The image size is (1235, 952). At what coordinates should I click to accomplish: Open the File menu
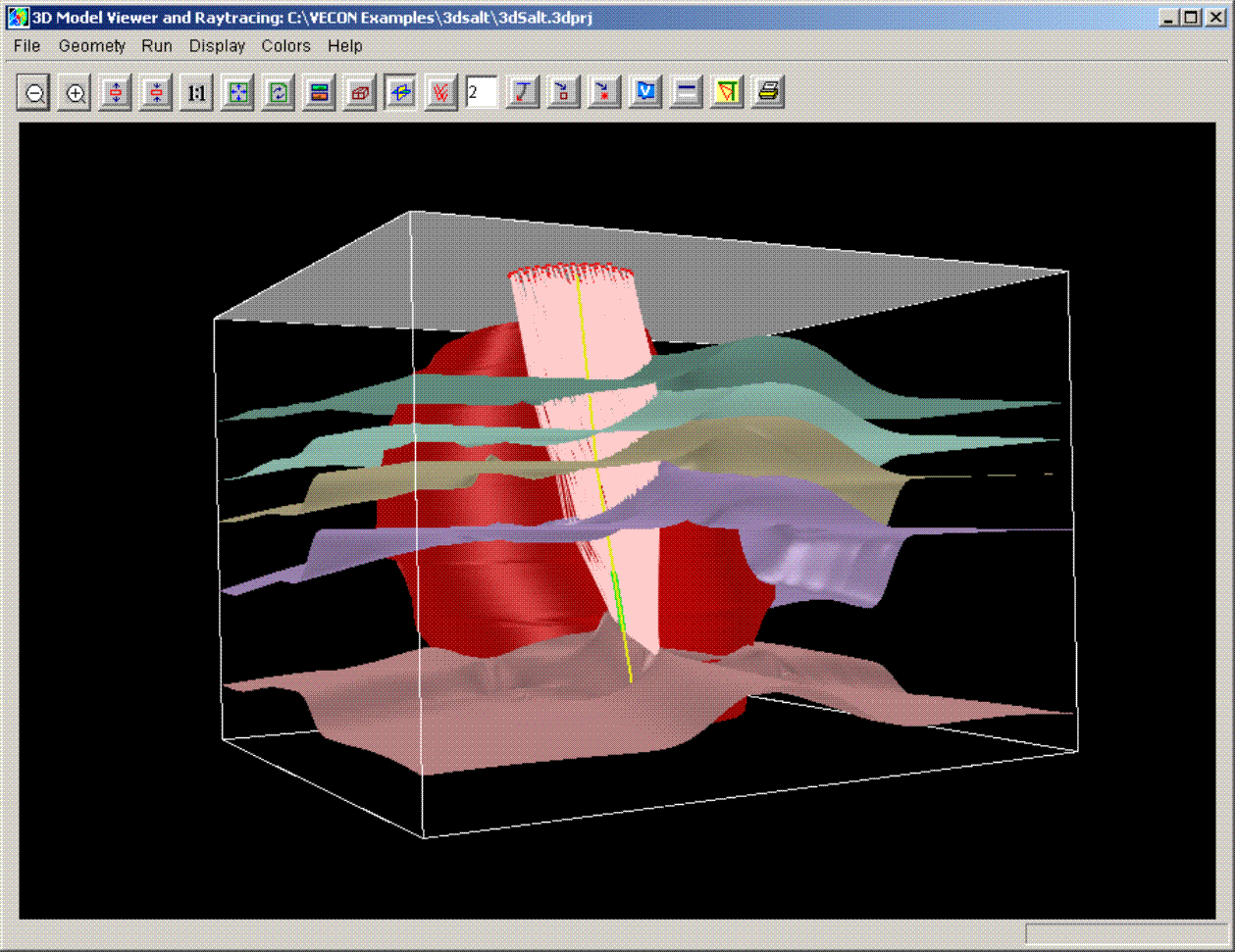[27, 46]
